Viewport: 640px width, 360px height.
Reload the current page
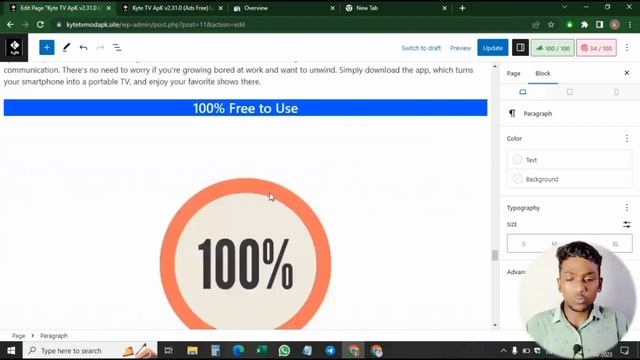[40, 24]
